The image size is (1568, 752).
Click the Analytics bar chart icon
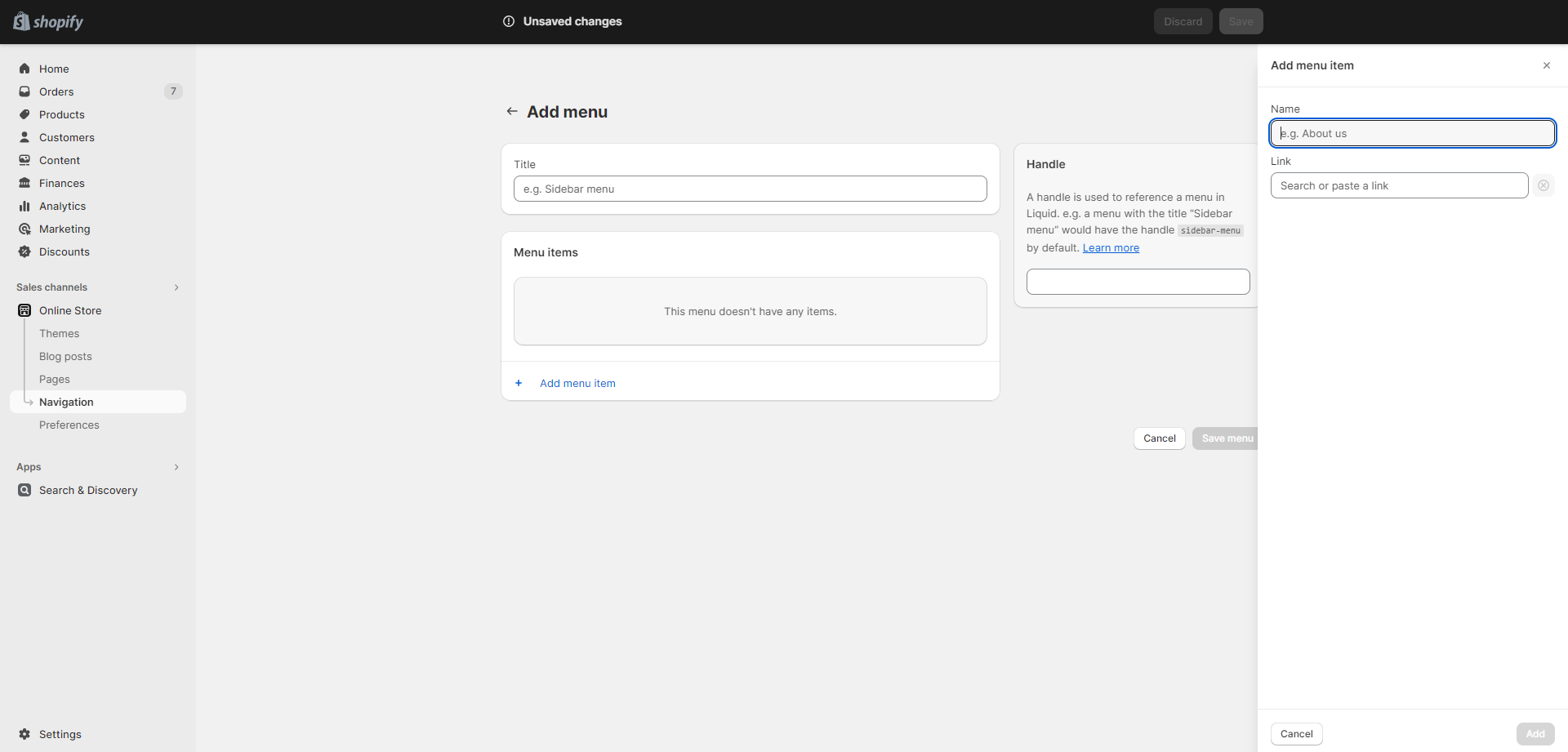[x=24, y=206]
